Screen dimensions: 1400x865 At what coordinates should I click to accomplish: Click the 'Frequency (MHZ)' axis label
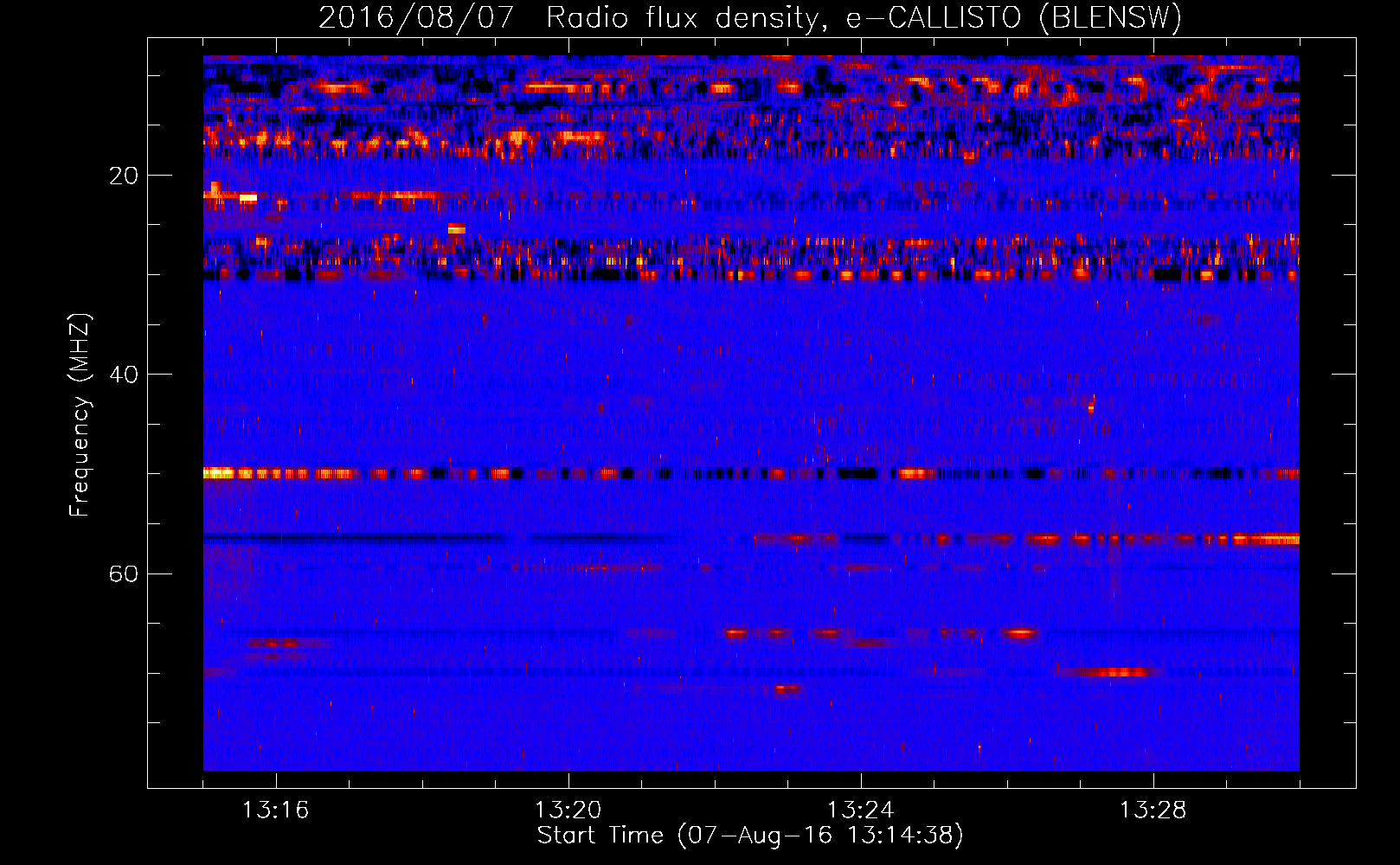pyautogui.click(x=79, y=415)
